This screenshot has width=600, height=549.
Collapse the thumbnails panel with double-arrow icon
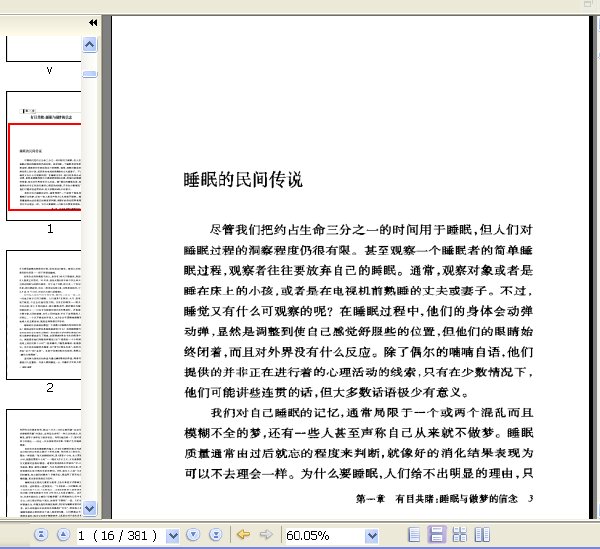point(93,23)
